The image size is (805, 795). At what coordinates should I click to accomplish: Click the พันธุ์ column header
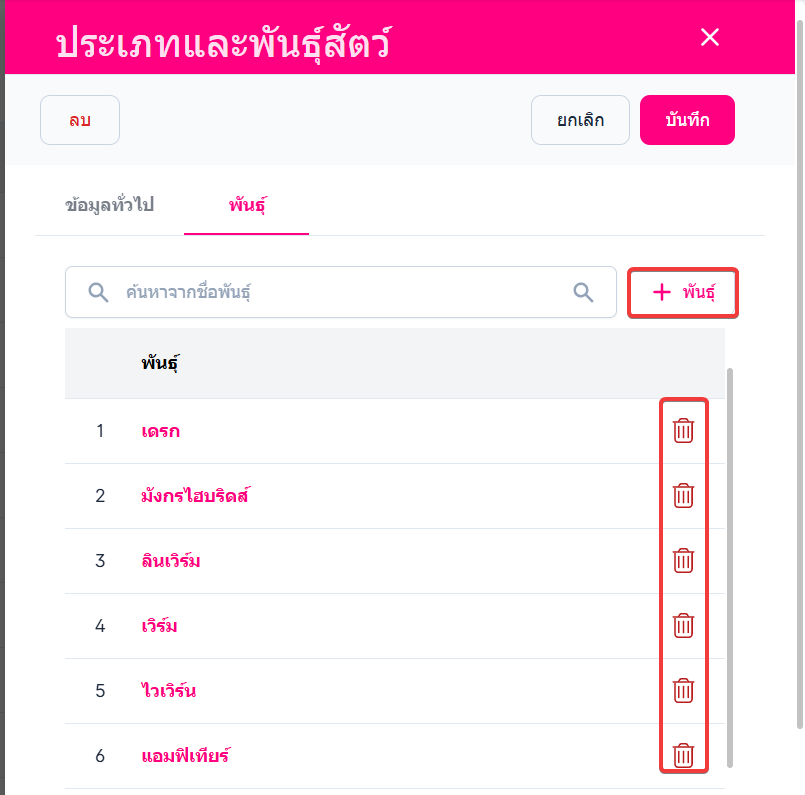click(160, 363)
